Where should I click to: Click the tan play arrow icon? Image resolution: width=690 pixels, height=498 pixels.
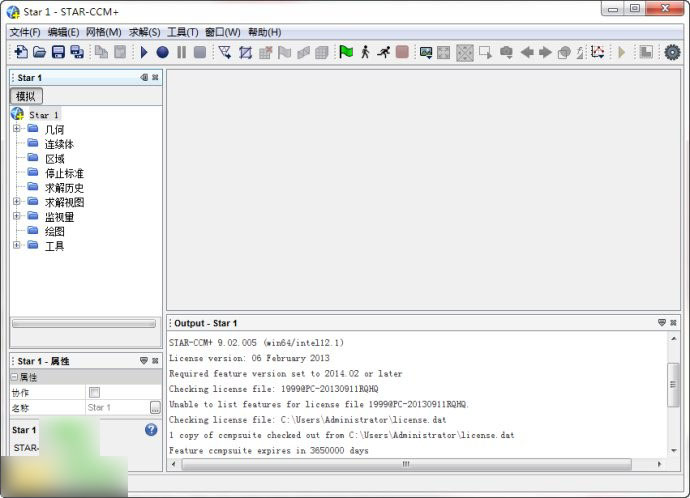coord(621,52)
